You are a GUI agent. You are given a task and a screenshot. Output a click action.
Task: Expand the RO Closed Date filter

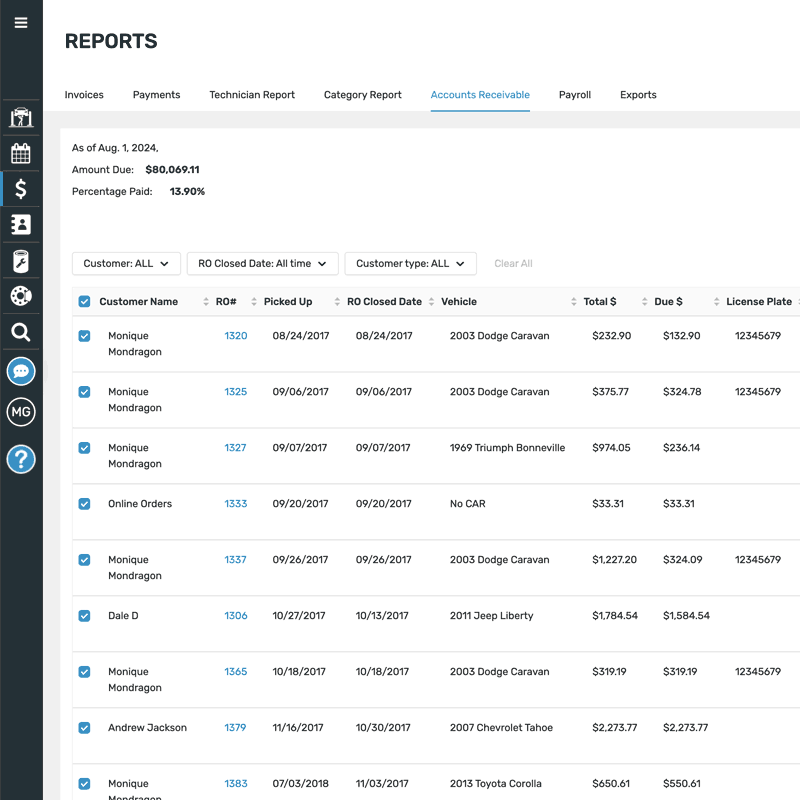coord(262,263)
